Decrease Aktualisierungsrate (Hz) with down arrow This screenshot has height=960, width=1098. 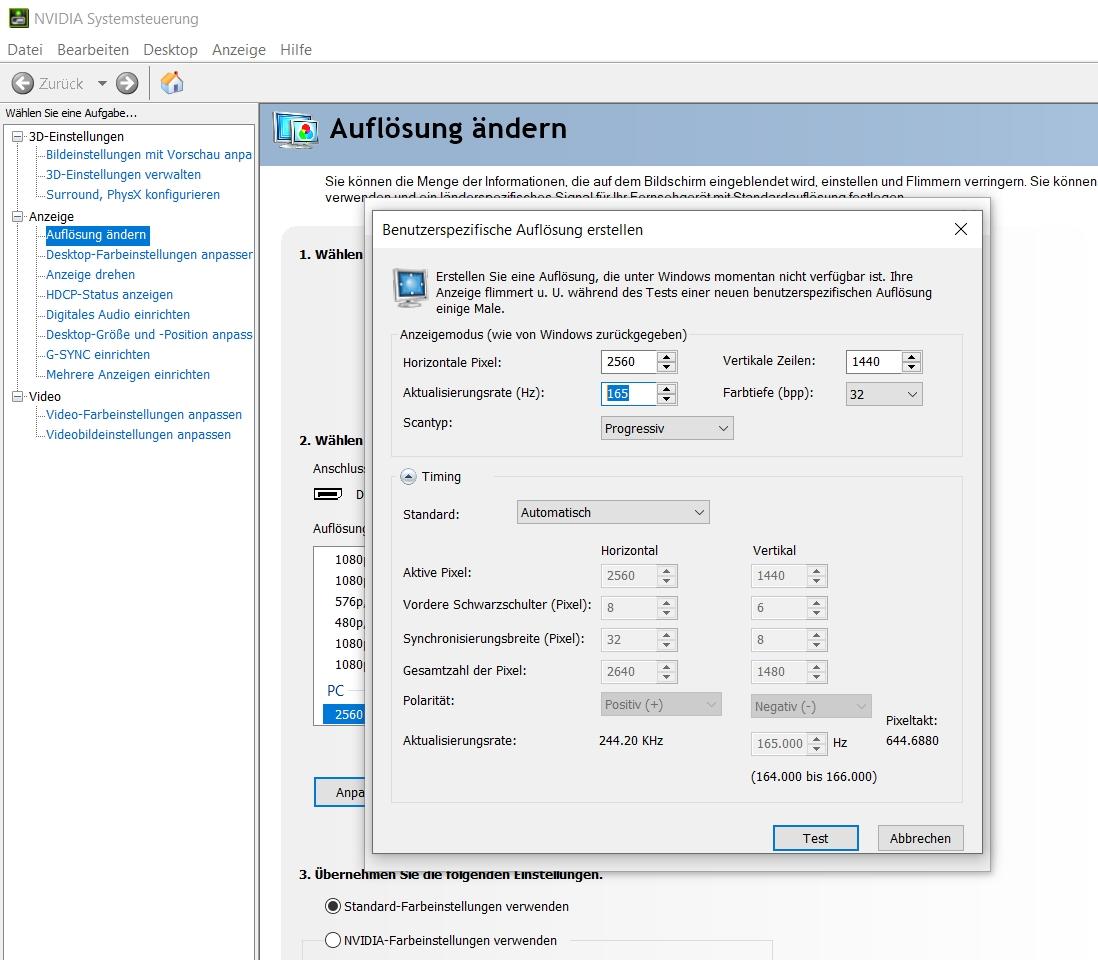(x=667, y=399)
